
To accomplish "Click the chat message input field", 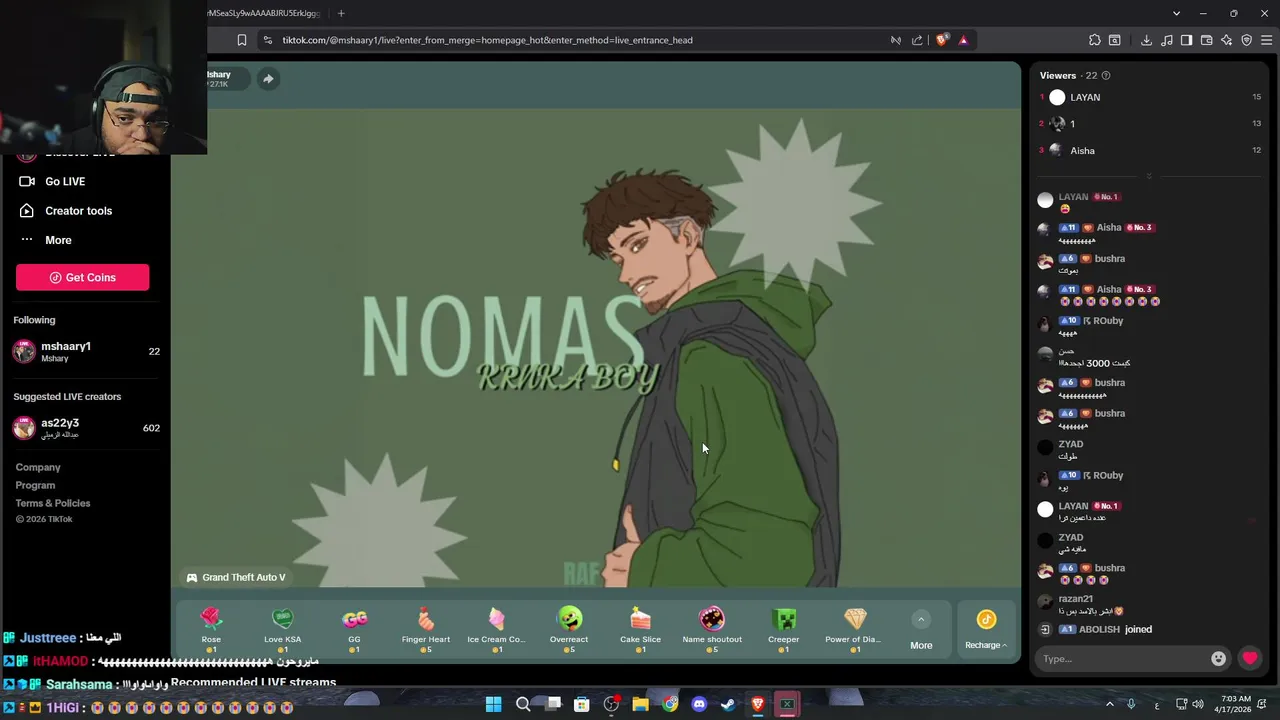I will point(1122,658).
